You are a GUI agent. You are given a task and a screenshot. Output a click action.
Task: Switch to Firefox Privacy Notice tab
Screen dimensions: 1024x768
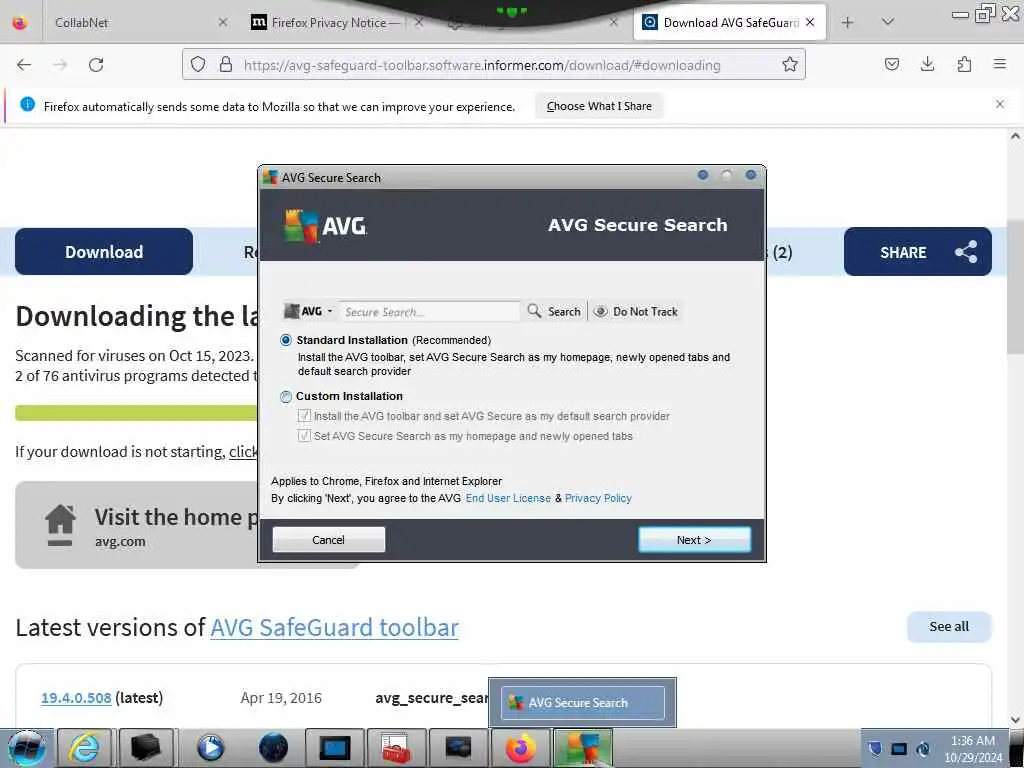pos(328,23)
